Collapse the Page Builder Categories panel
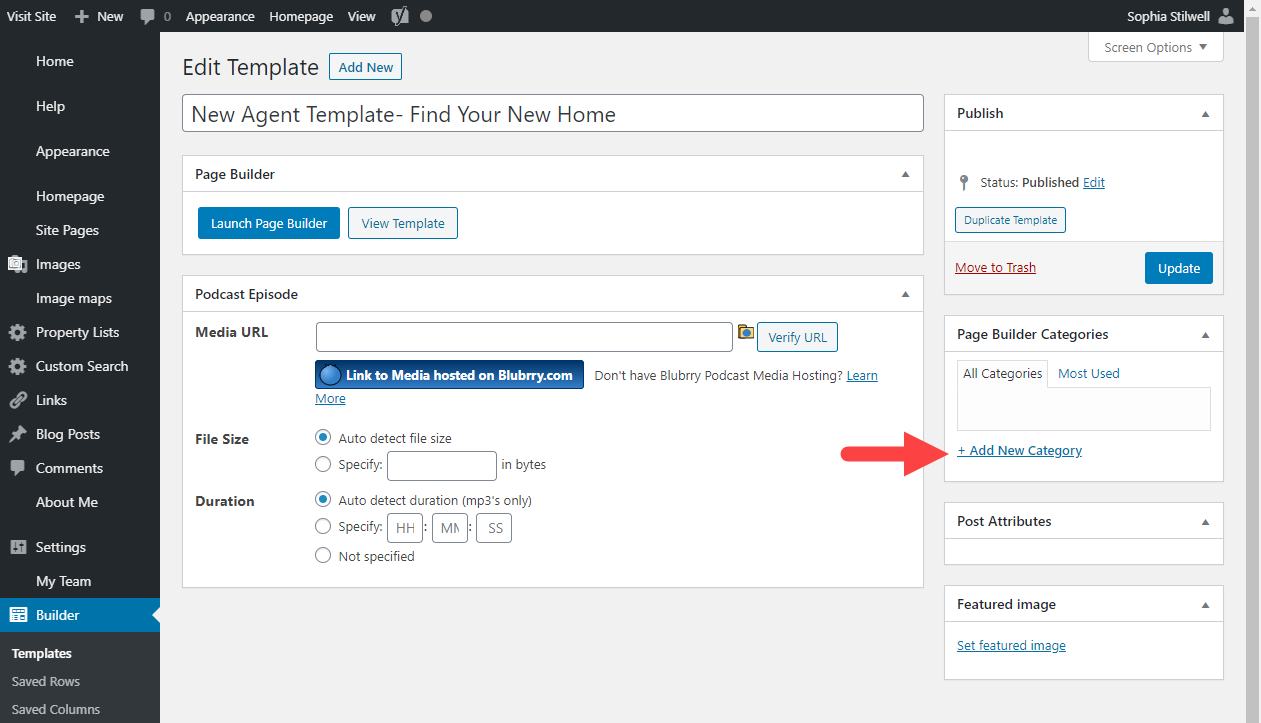 pyautogui.click(x=1205, y=334)
